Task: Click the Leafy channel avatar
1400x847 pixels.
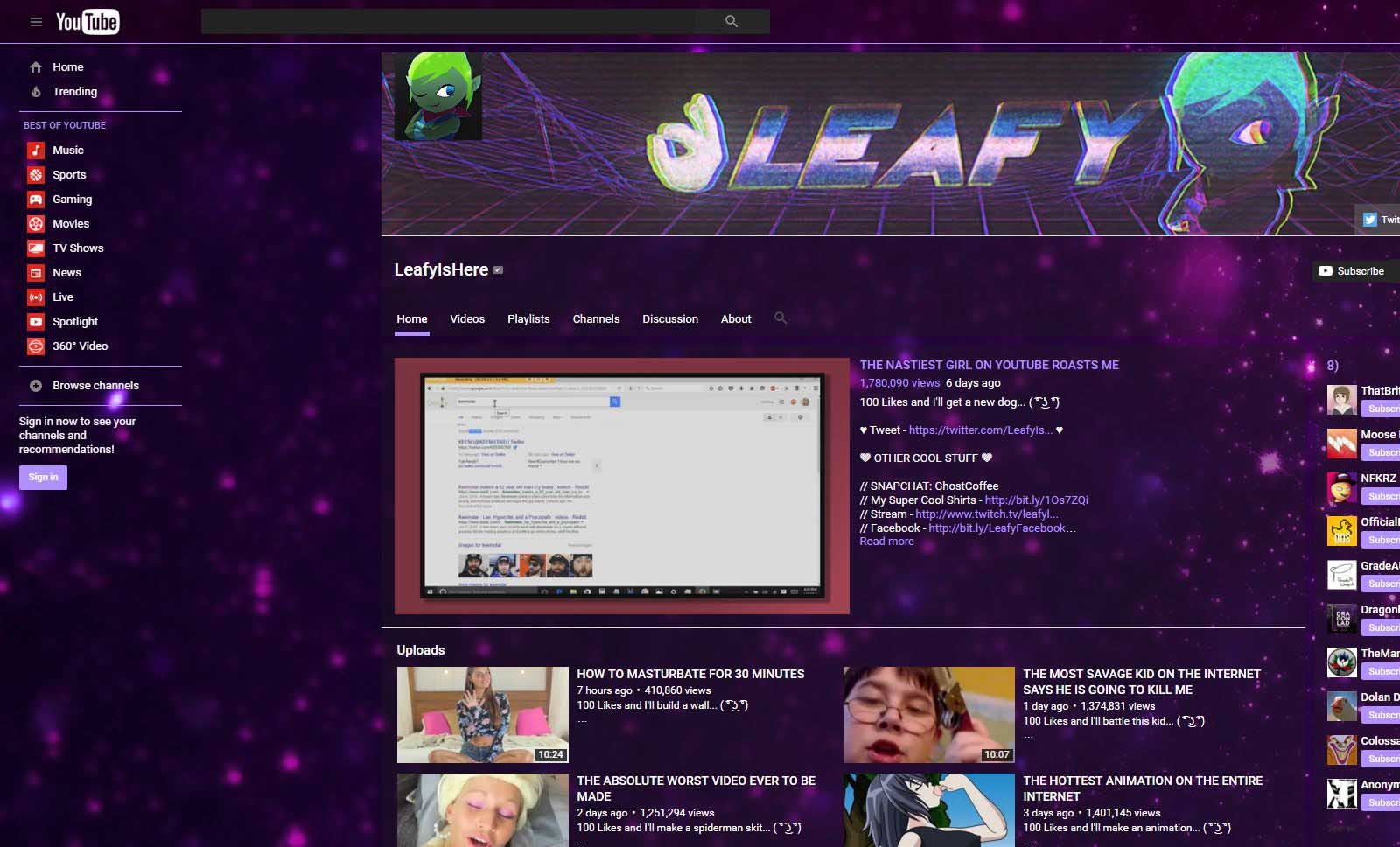Action: pos(438,96)
